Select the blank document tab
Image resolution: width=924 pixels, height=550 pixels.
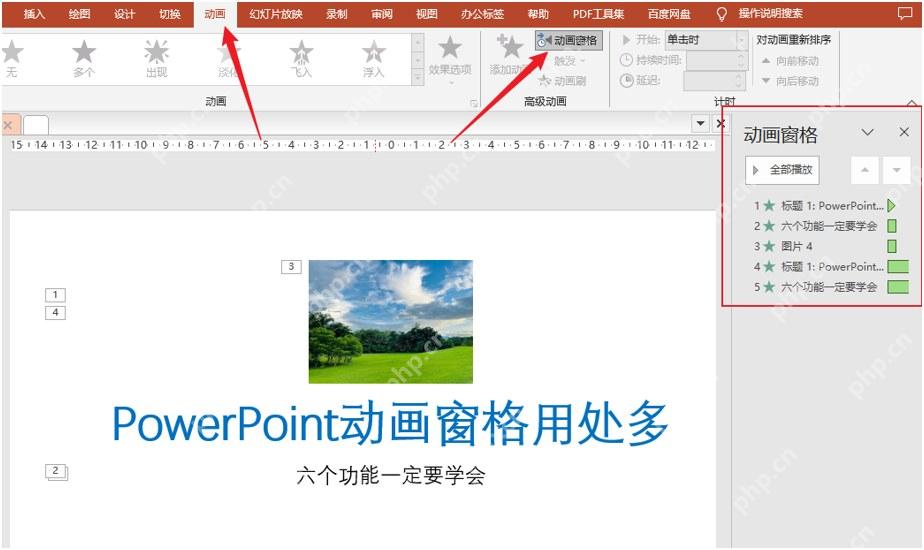click(x=36, y=124)
